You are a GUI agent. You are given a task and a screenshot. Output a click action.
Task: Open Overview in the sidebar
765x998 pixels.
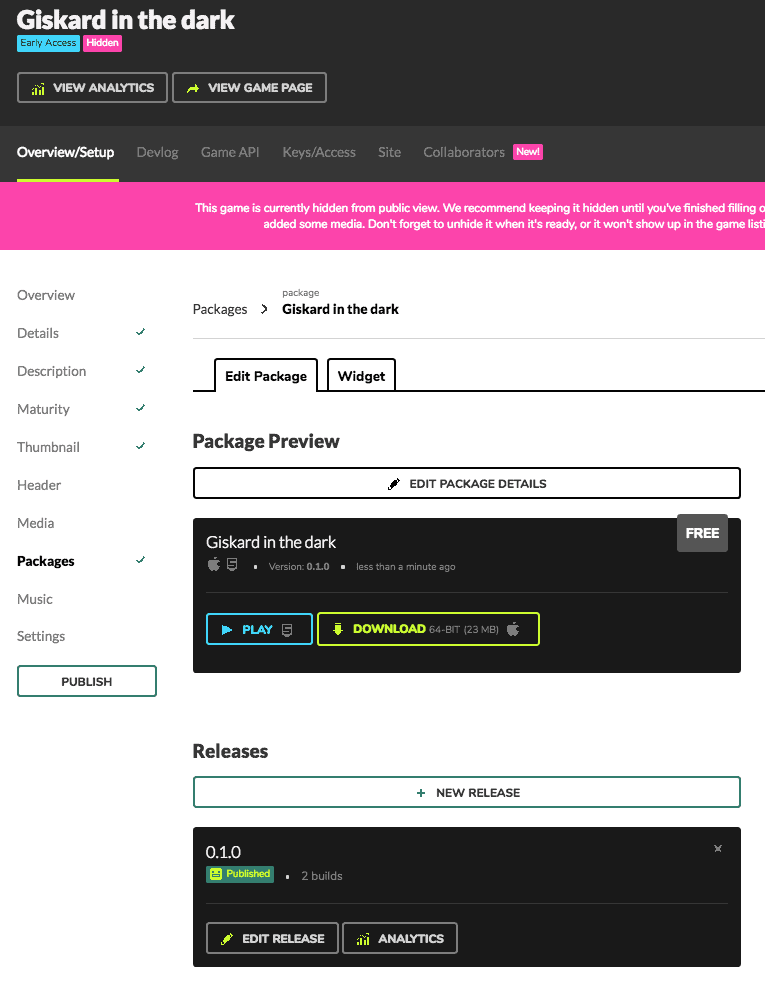coord(46,295)
